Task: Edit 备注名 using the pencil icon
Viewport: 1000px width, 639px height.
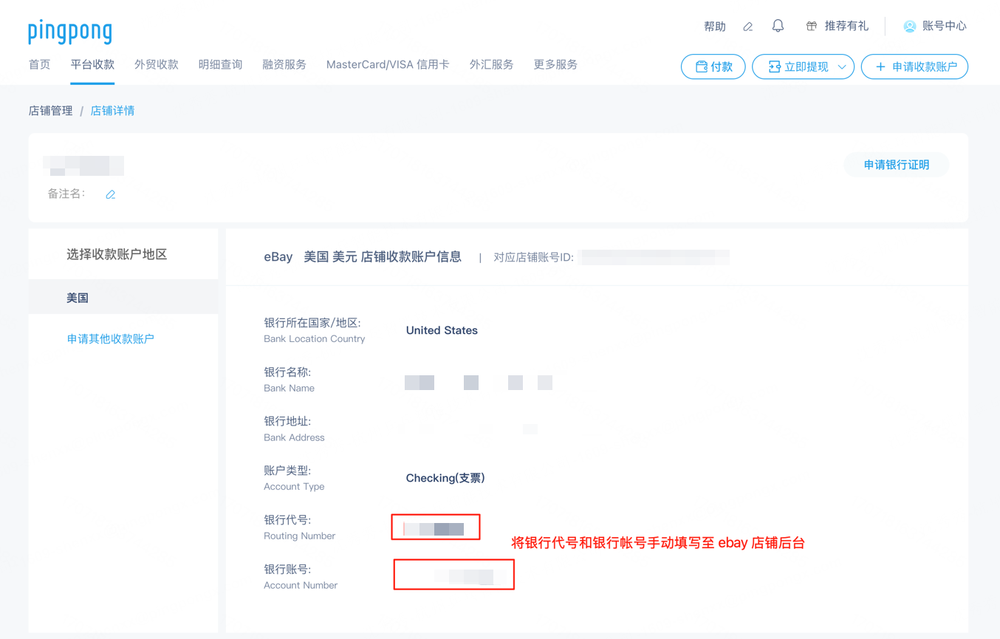Action: point(110,194)
